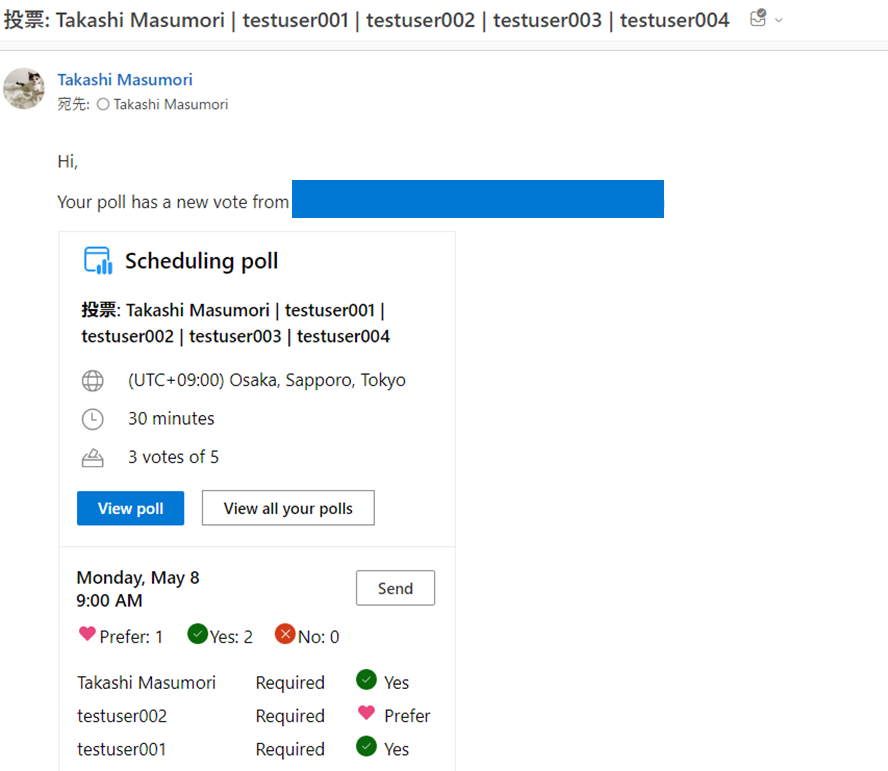
Task: Click heart icon in testuser002 row
Action: click(366, 713)
